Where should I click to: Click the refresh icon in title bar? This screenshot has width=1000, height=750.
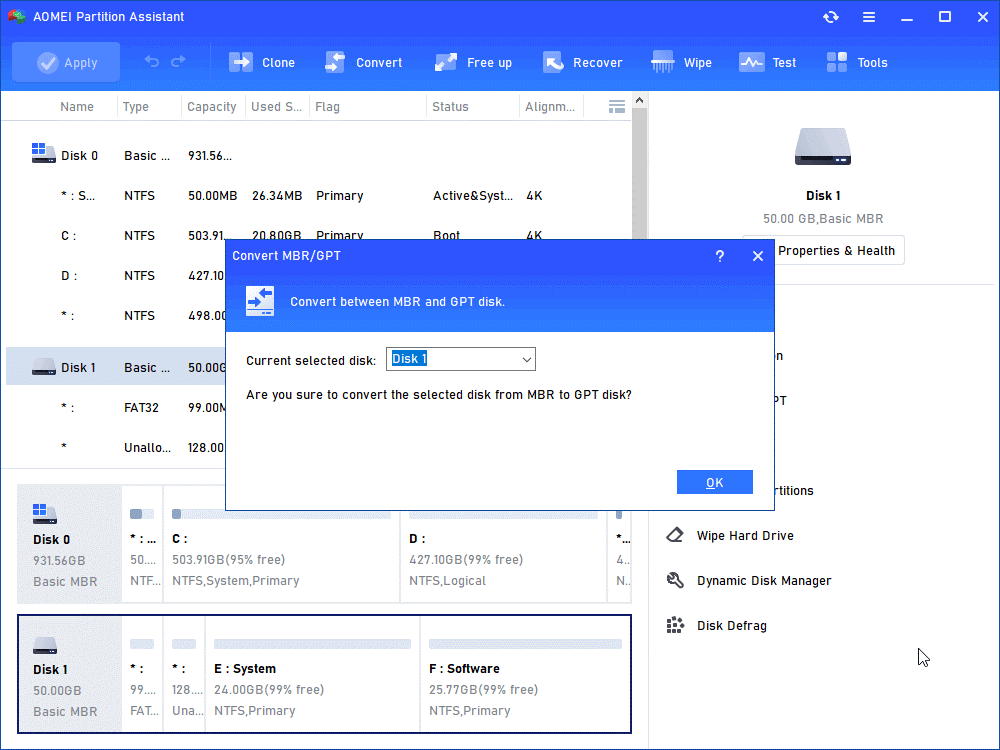[830, 17]
